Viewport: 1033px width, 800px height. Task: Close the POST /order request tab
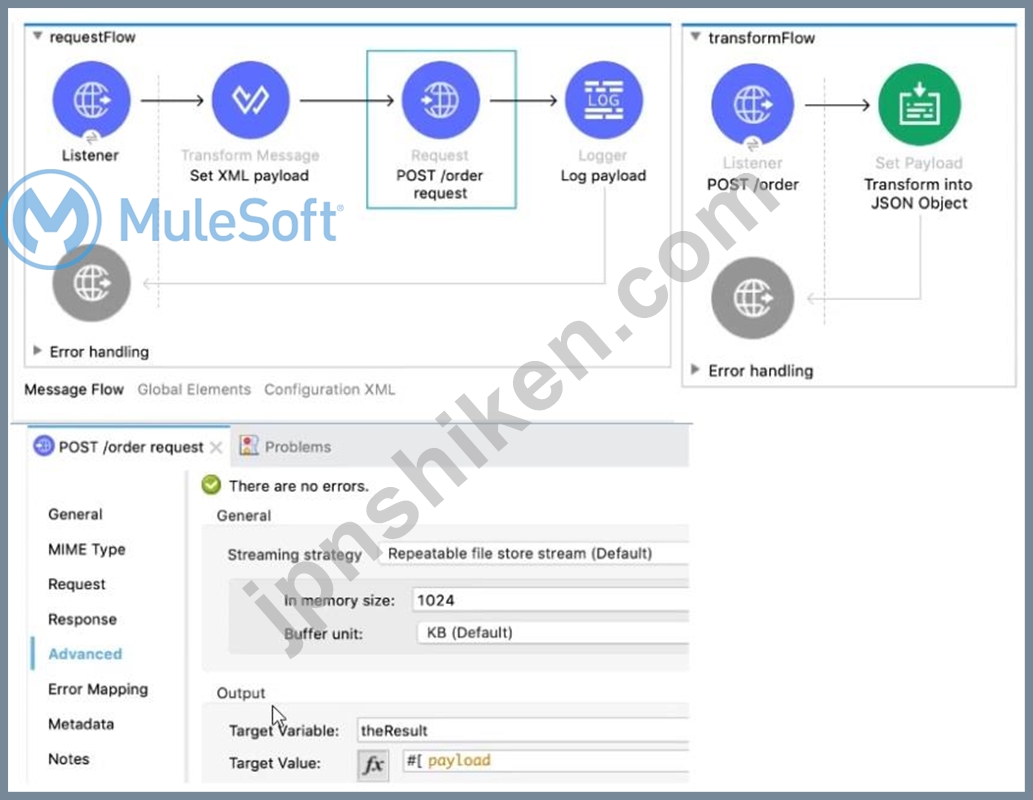tap(215, 447)
